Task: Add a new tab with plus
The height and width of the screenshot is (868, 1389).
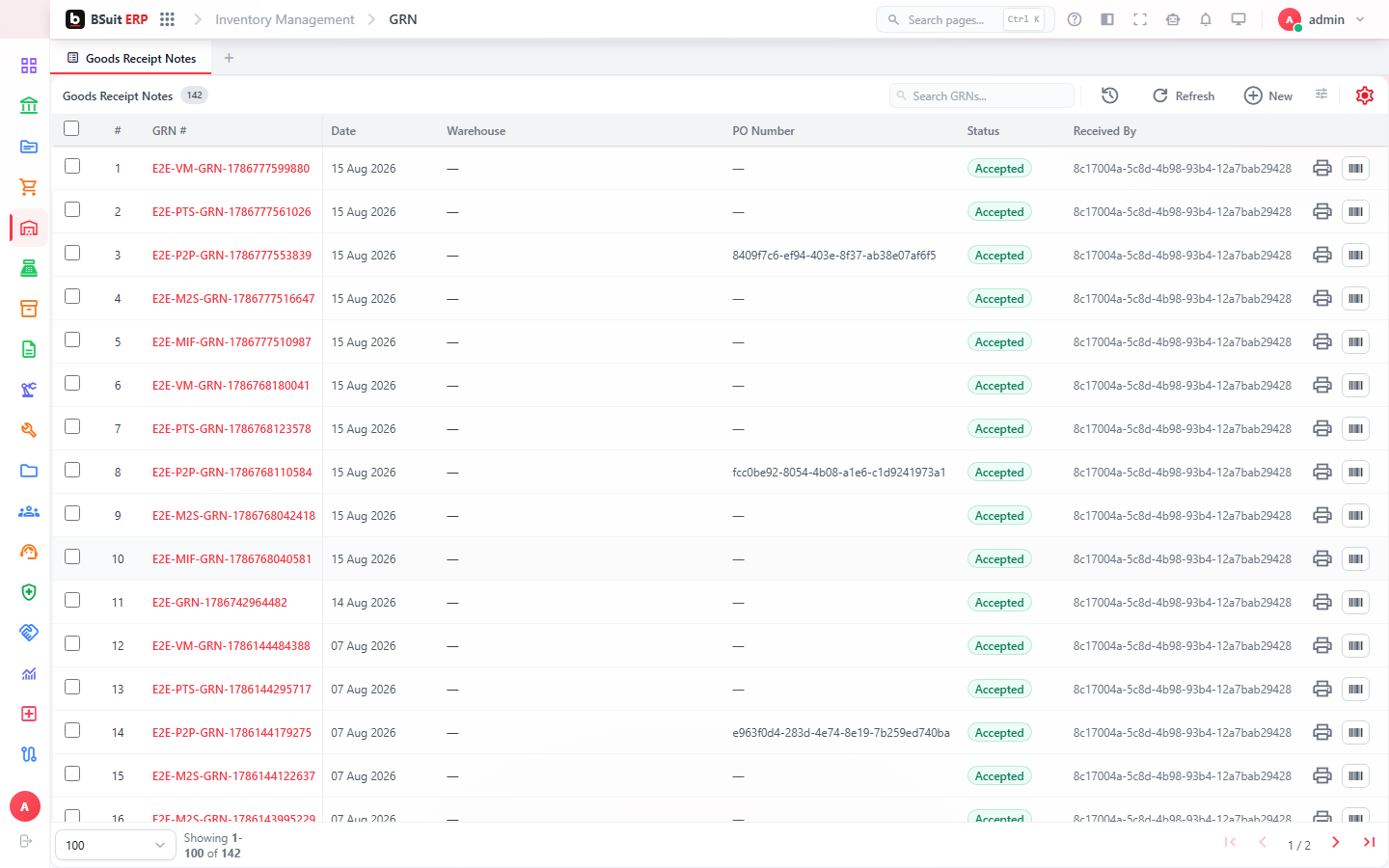Action: 229,58
